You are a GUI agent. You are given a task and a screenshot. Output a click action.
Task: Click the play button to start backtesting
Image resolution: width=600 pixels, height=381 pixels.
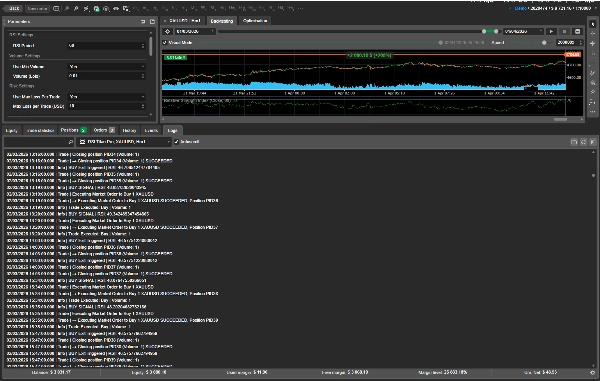[x=551, y=31]
